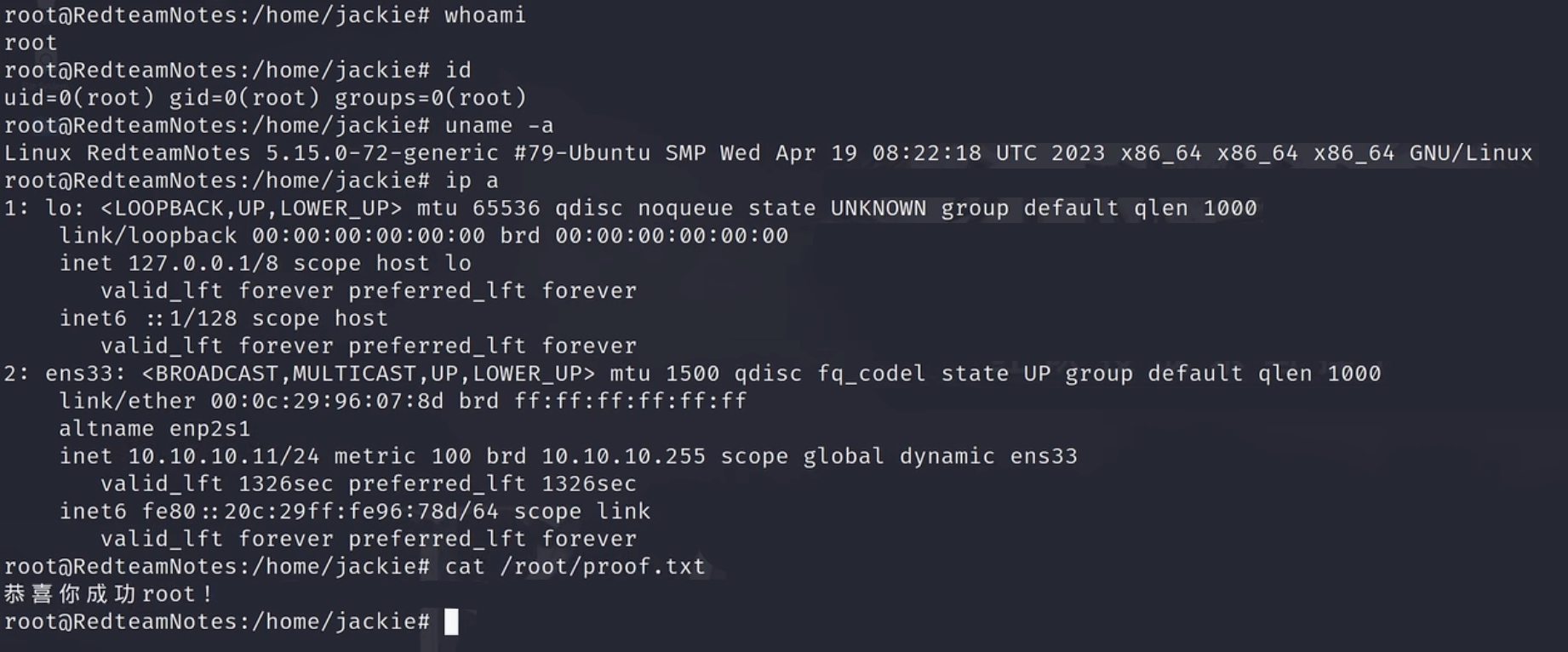Click the altname enp2s1 text
Screen dimensions: 1568x652
click(155, 429)
